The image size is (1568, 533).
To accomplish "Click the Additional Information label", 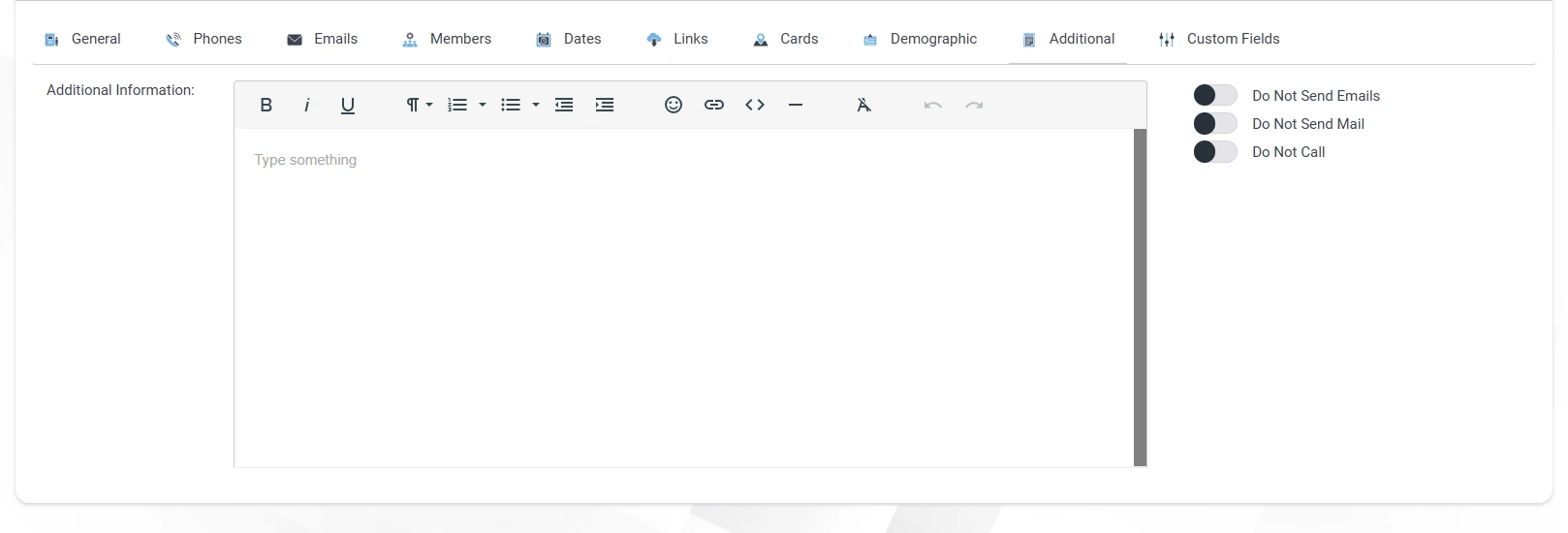I will point(120,90).
